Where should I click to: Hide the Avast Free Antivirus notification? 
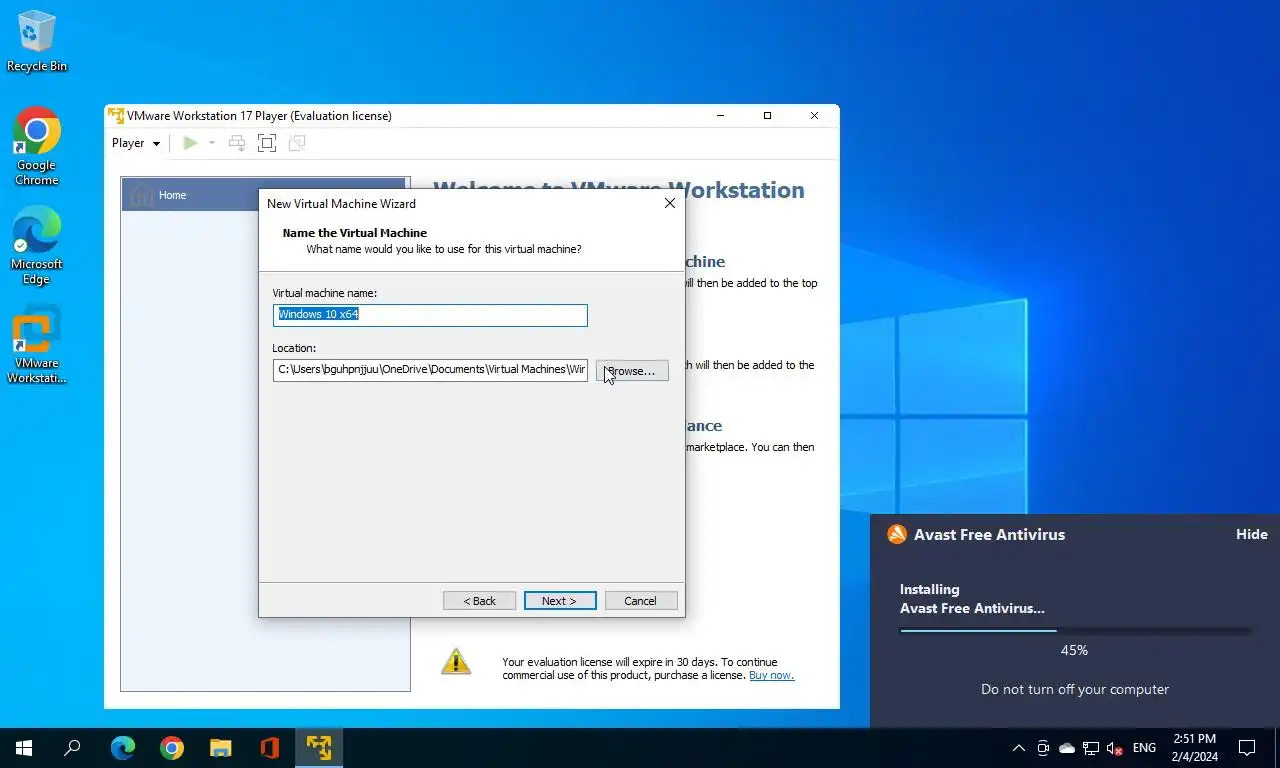tap(1252, 534)
